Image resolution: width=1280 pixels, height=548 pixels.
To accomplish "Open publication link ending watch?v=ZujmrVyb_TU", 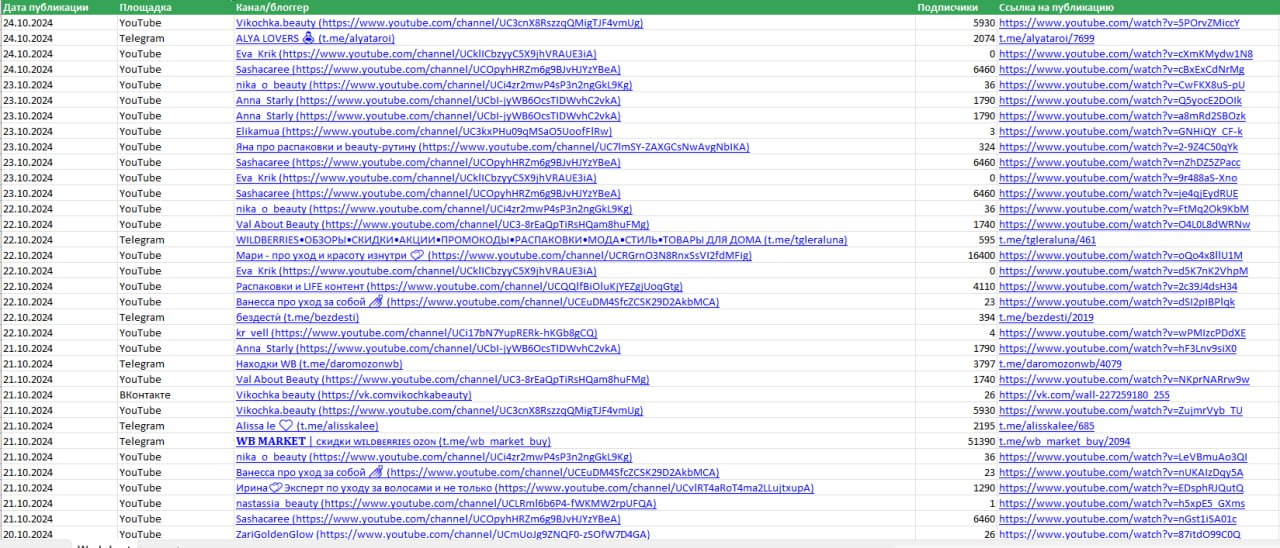I will click(1121, 410).
